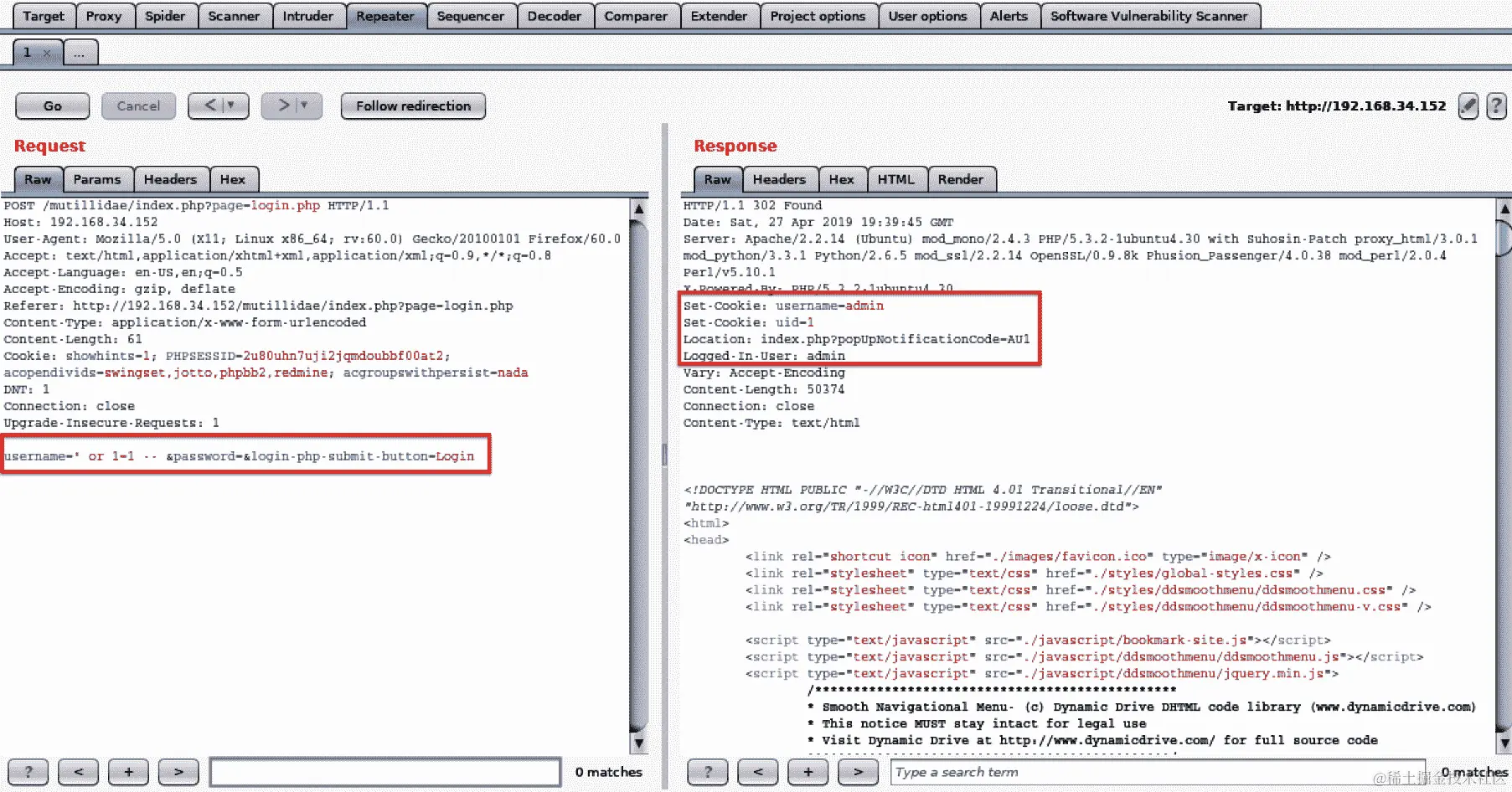
Task: Open Repeater help question mark icon
Action: click(x=1496, y=105)
